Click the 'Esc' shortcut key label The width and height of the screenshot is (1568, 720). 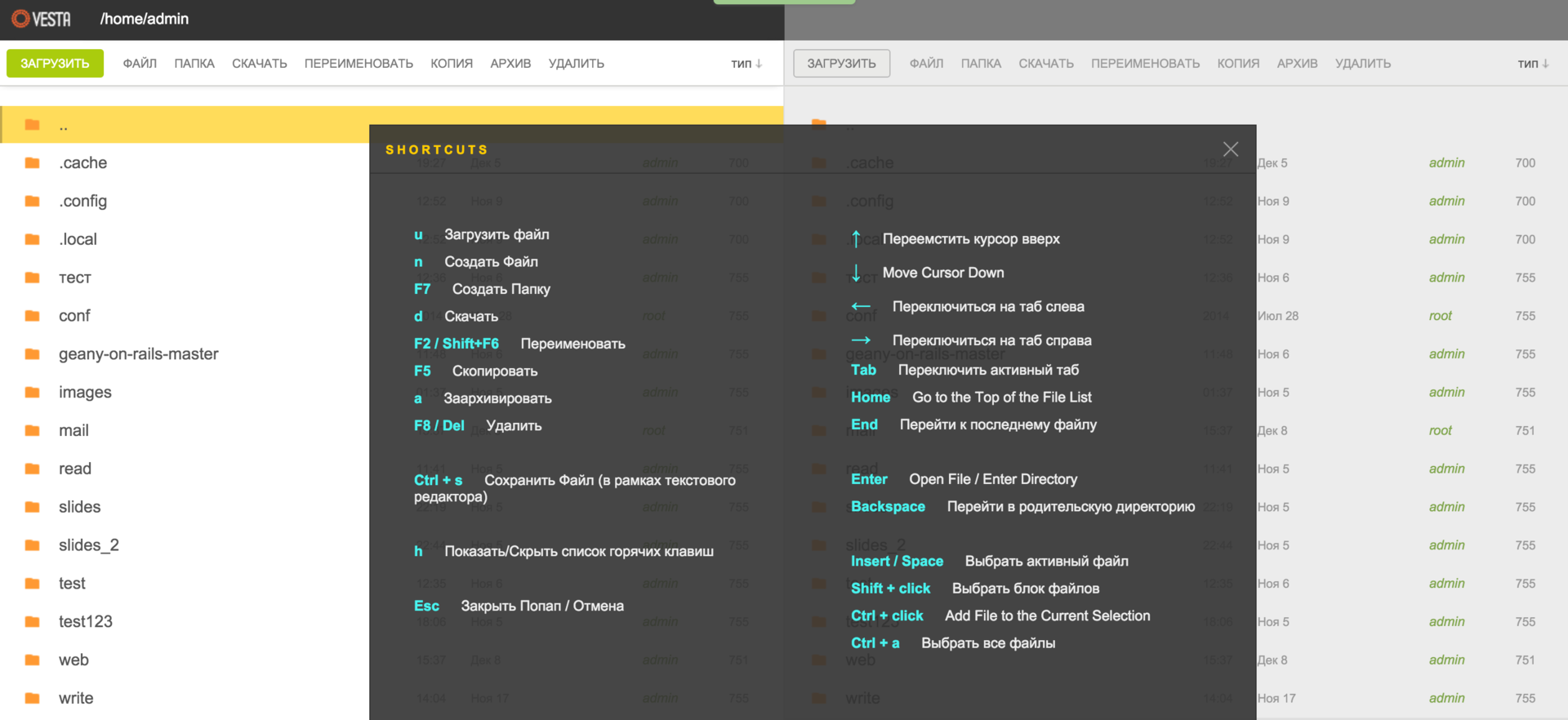pos(426,606)
